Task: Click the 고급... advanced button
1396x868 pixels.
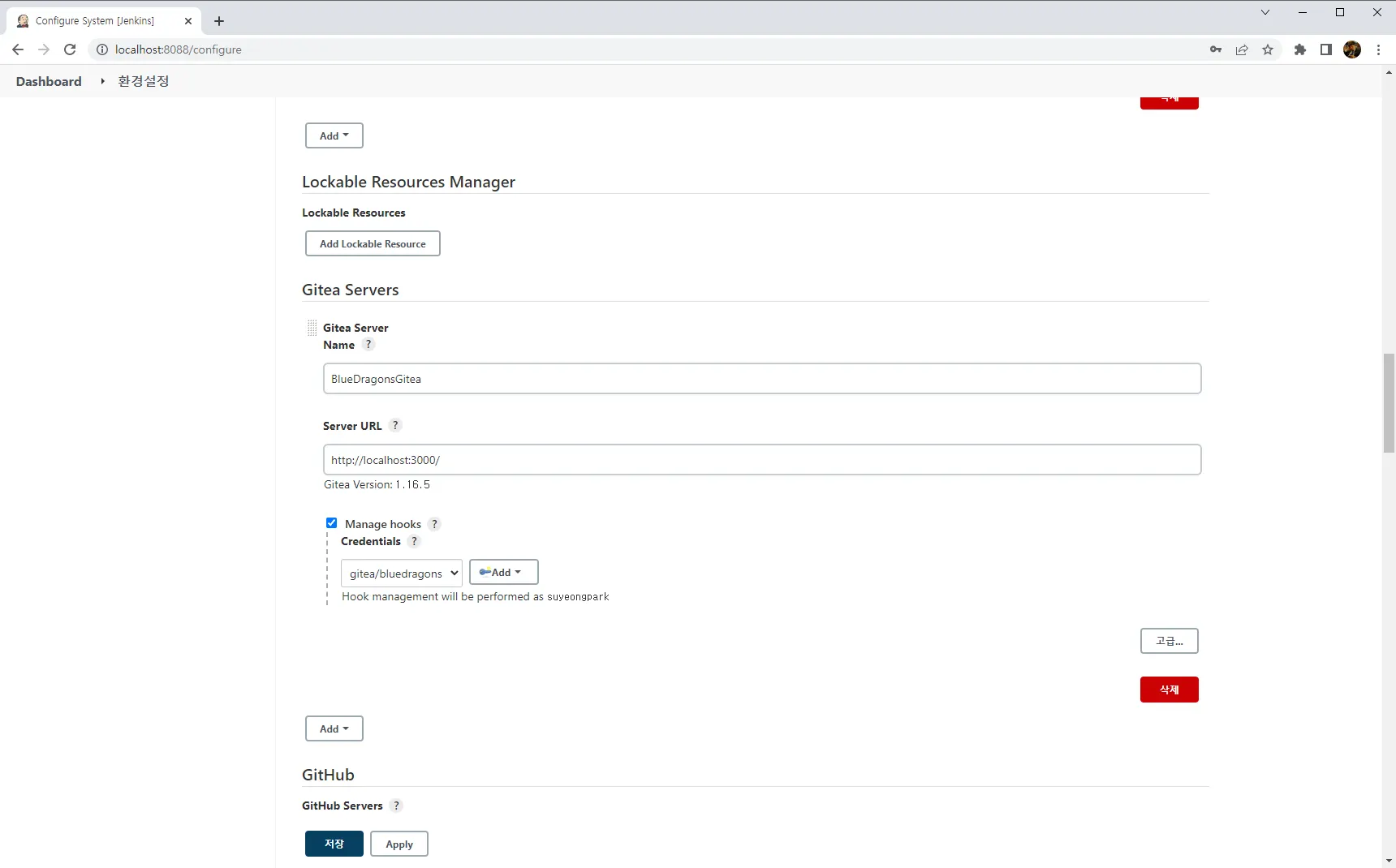Action: (1170, 641)
